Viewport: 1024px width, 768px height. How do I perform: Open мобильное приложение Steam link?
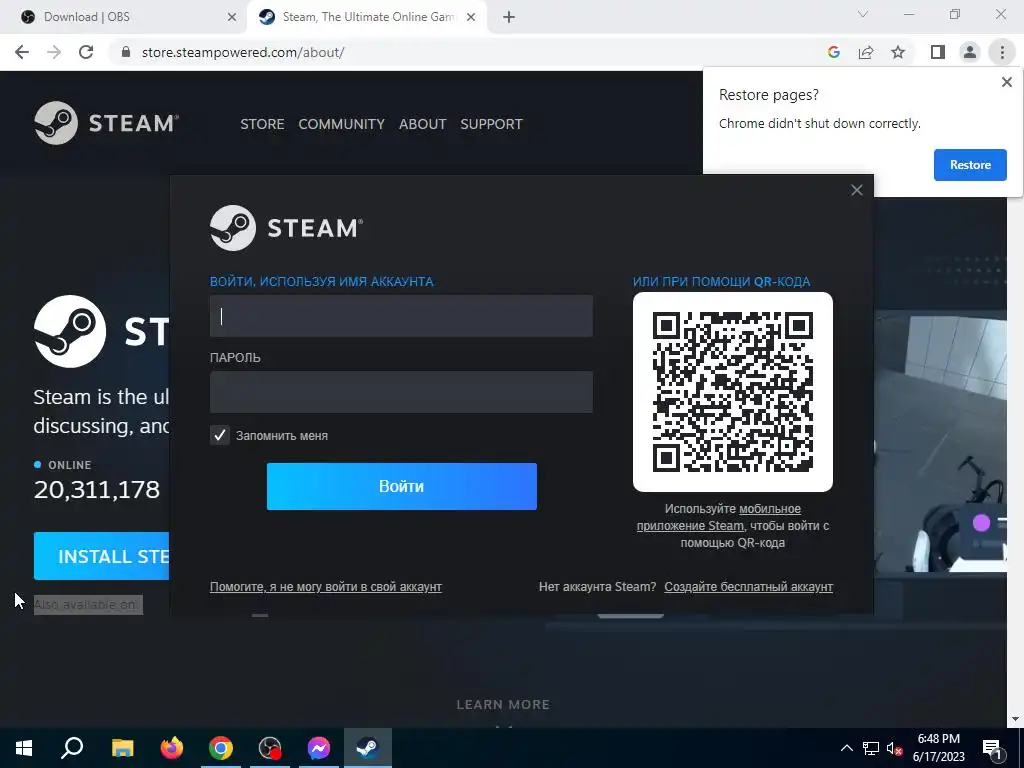[x=718, y=517]
